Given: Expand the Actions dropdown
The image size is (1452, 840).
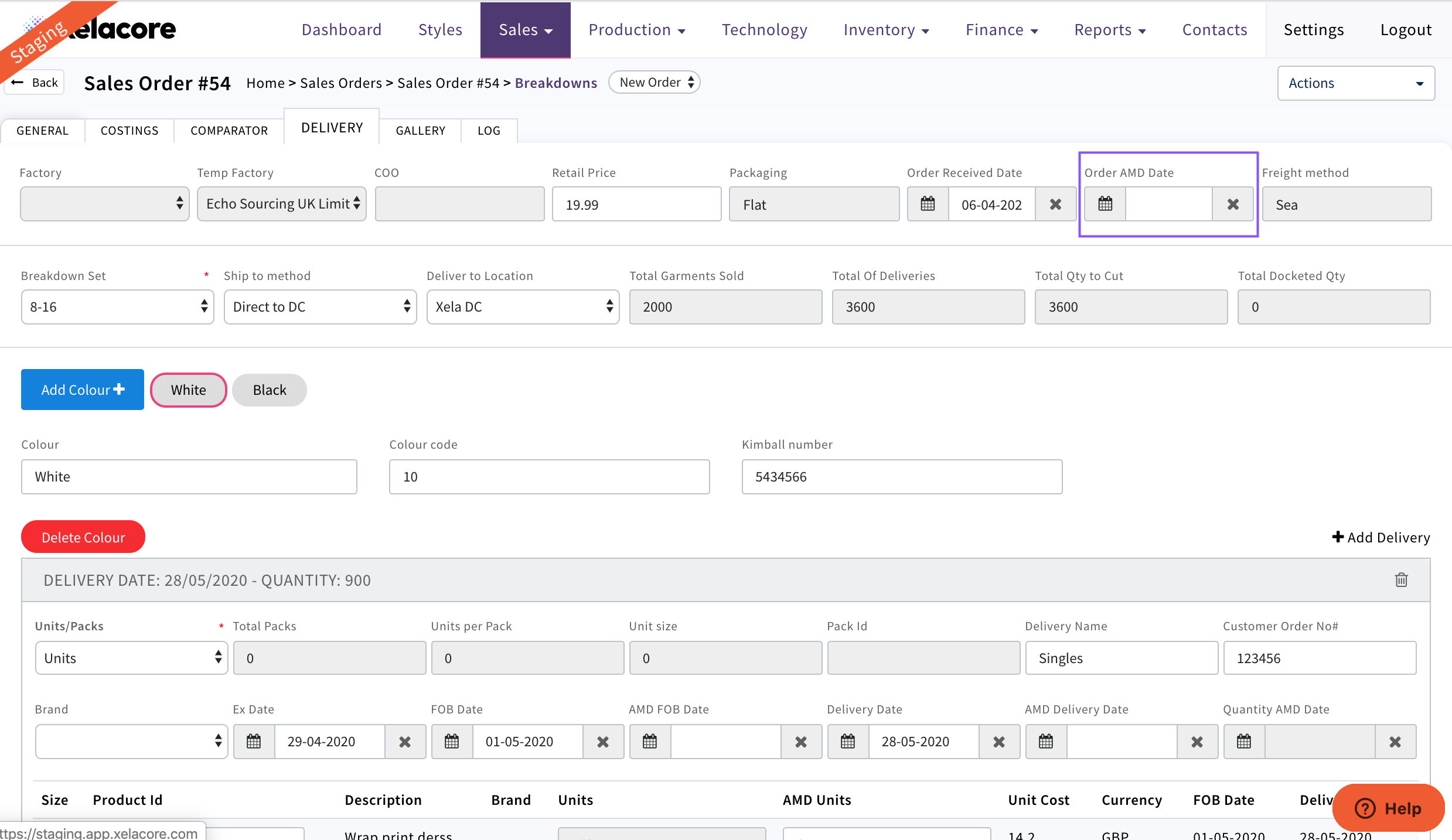Looking at the screenshot, I should (1355, 83).
